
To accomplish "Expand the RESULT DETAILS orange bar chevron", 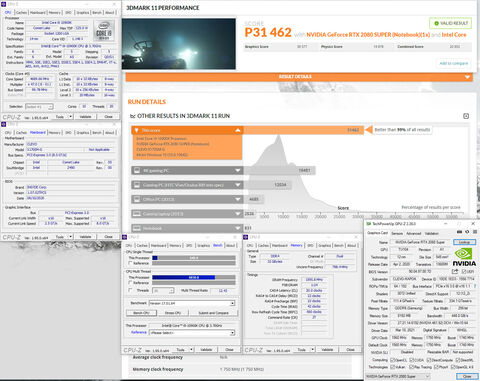I will 467,77.
